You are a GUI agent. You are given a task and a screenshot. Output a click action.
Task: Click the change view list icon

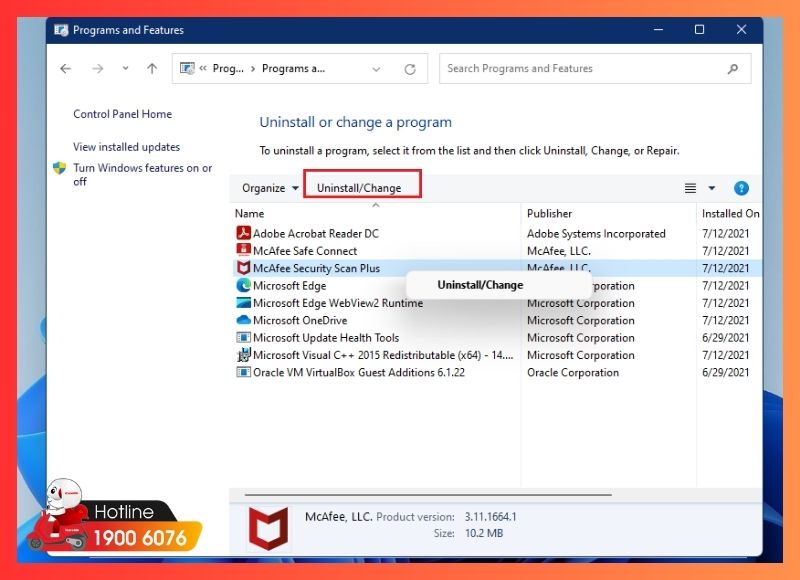[690, 188]
